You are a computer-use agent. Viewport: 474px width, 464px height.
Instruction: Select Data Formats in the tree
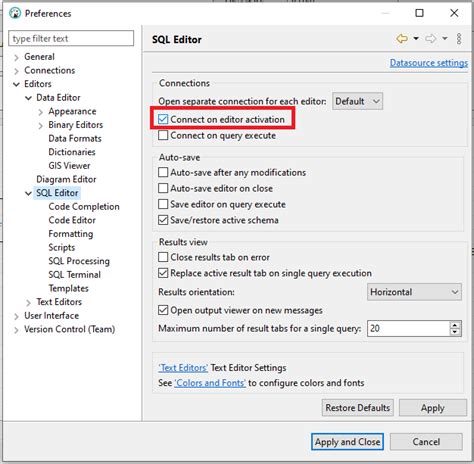(x=75, y=138)
